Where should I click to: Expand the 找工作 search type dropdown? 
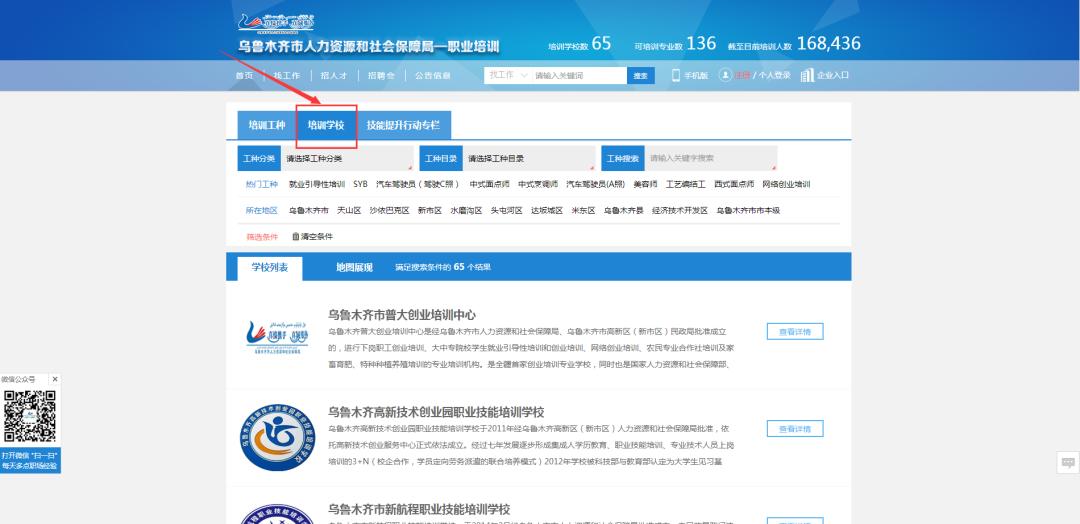(x=508, y=75)
